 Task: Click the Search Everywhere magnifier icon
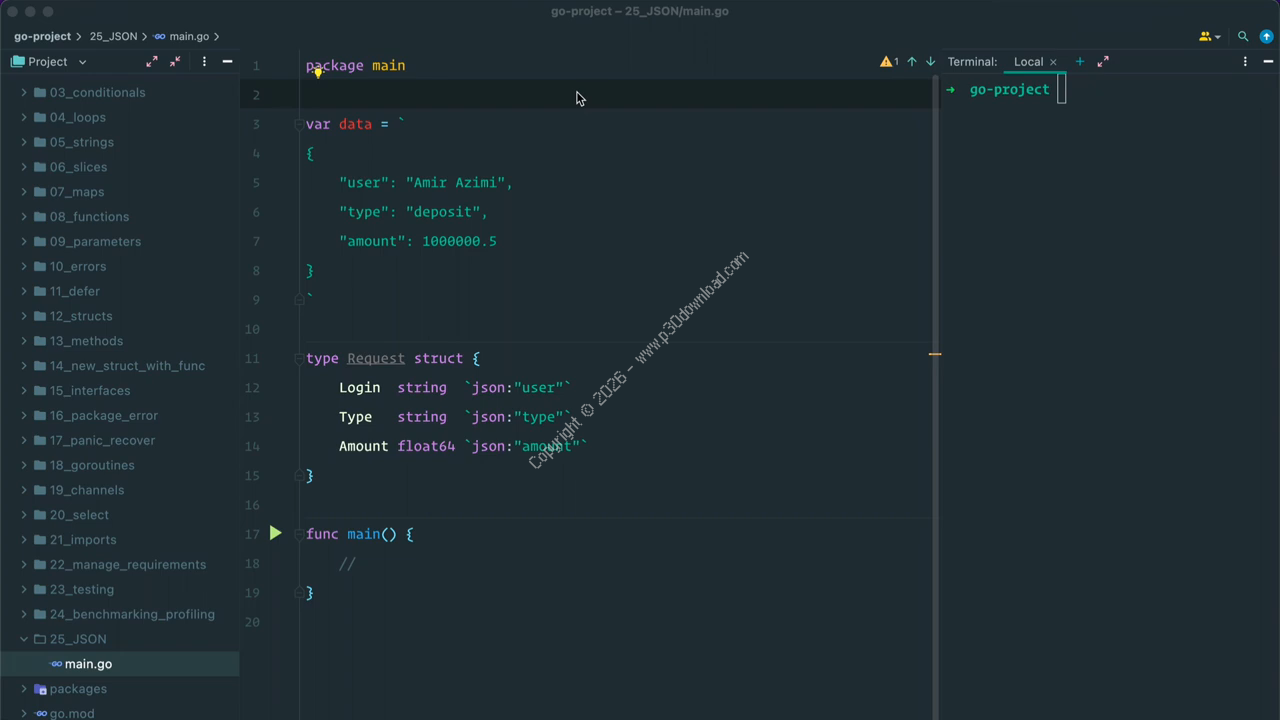tap(1243, 36)
